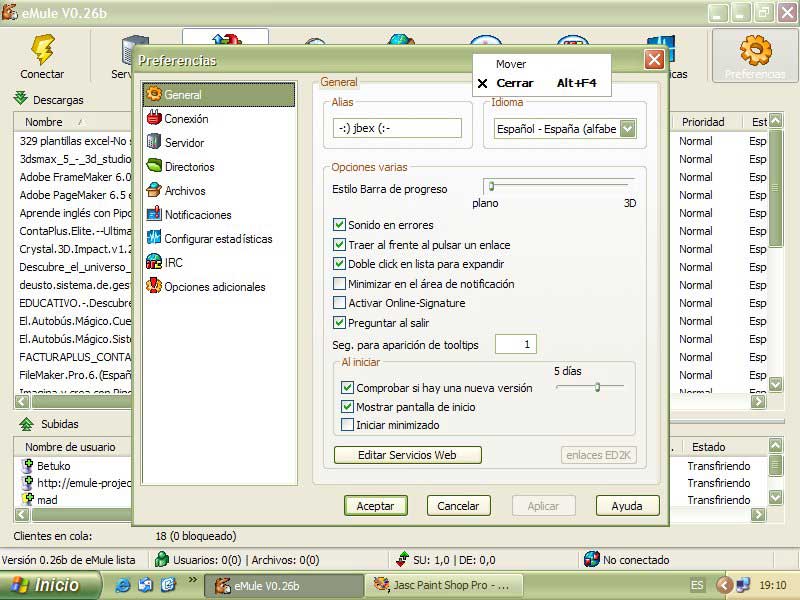Click the second quick launch icon
The width and height of the screenshot is (800, 600).
(145, 585)
